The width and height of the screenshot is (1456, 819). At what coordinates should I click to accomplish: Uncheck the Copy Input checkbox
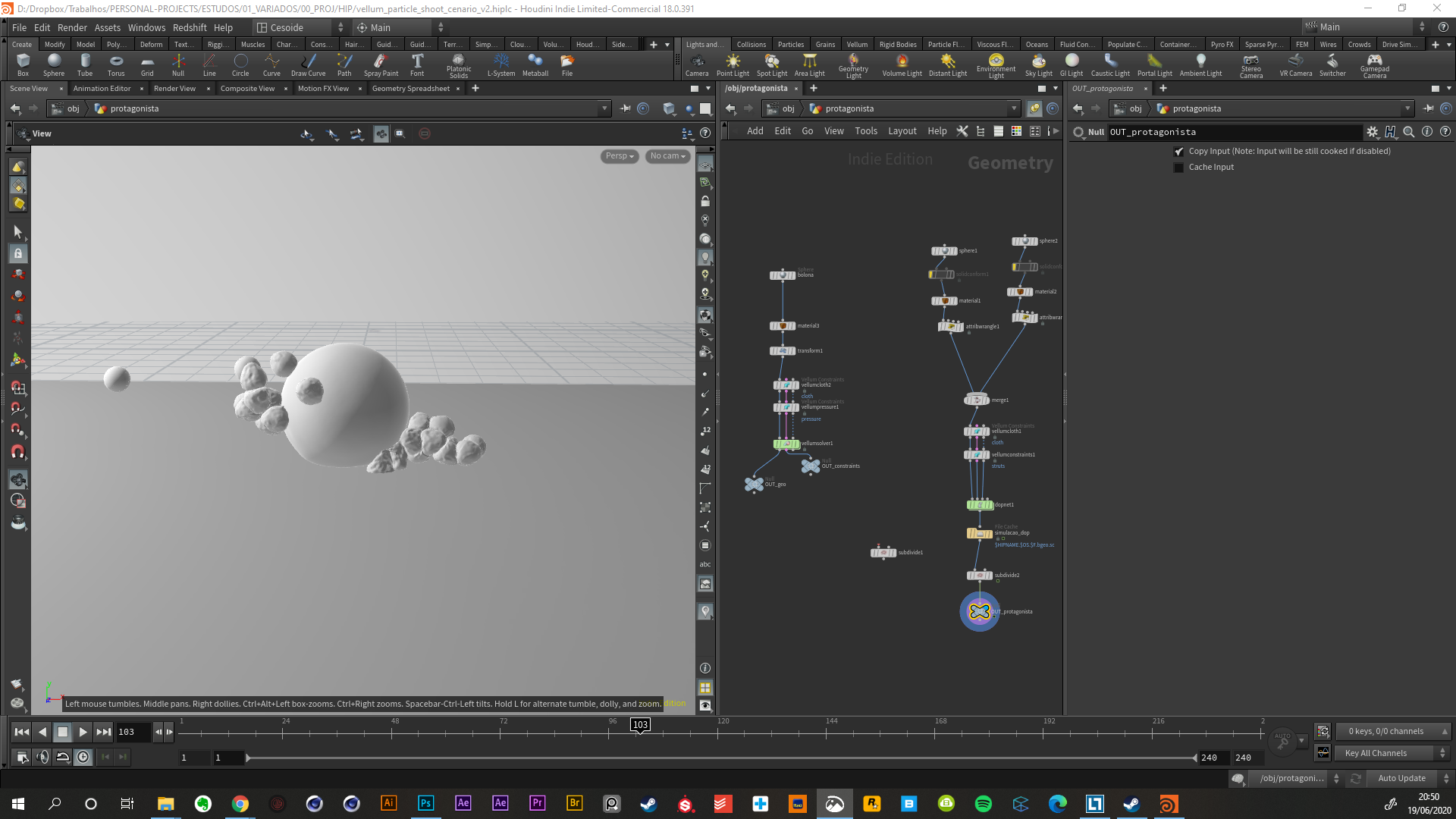pos(1178,152)
